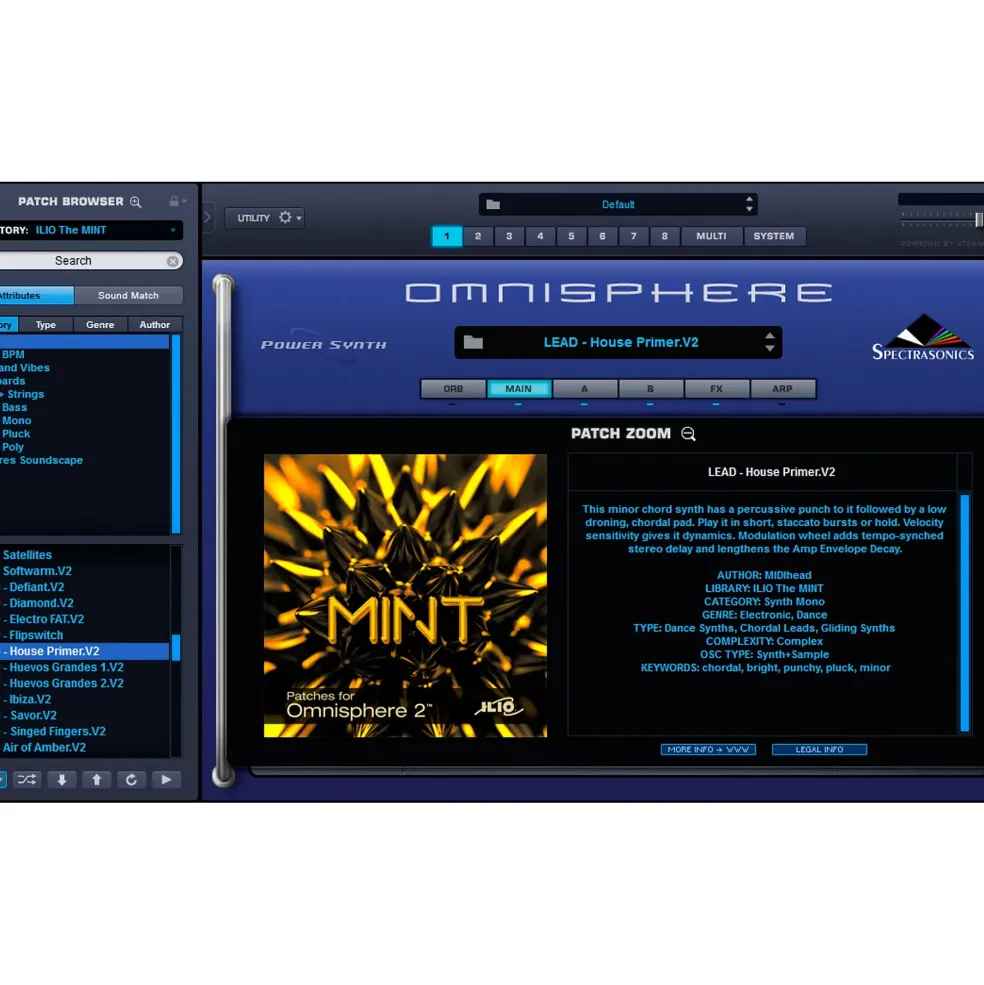
Task: Click the folder icon beside Default multi
Action: coord(493,204)
